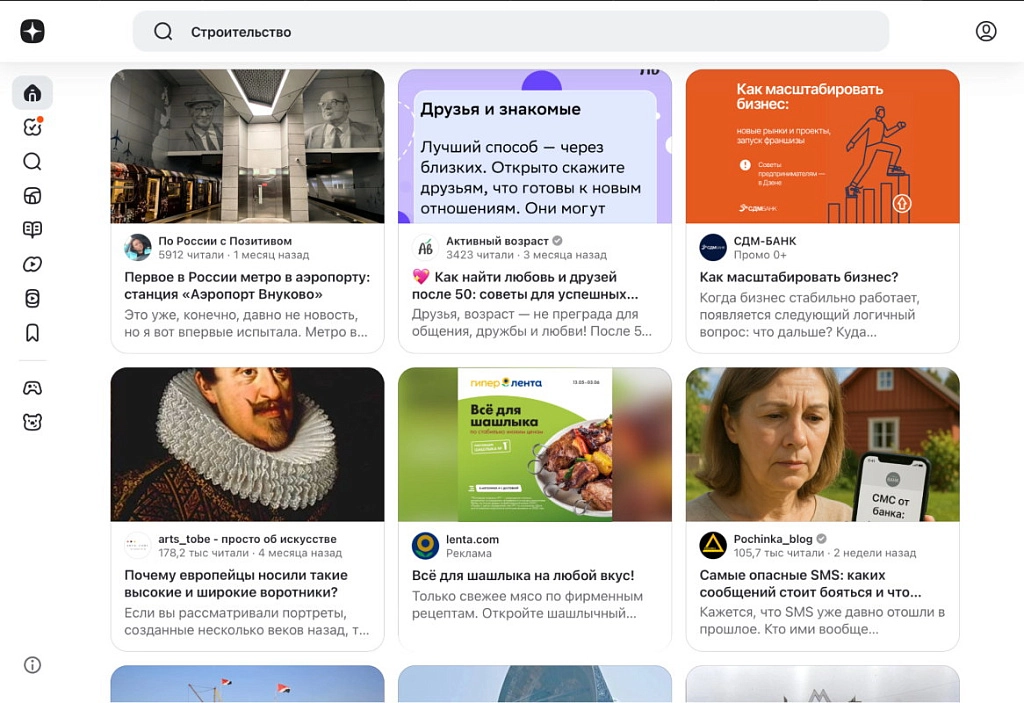Viewport: 1024px width, 703px height.
Task: Open the Pochinka_blog channel name
Action: (x=773, y=539)
